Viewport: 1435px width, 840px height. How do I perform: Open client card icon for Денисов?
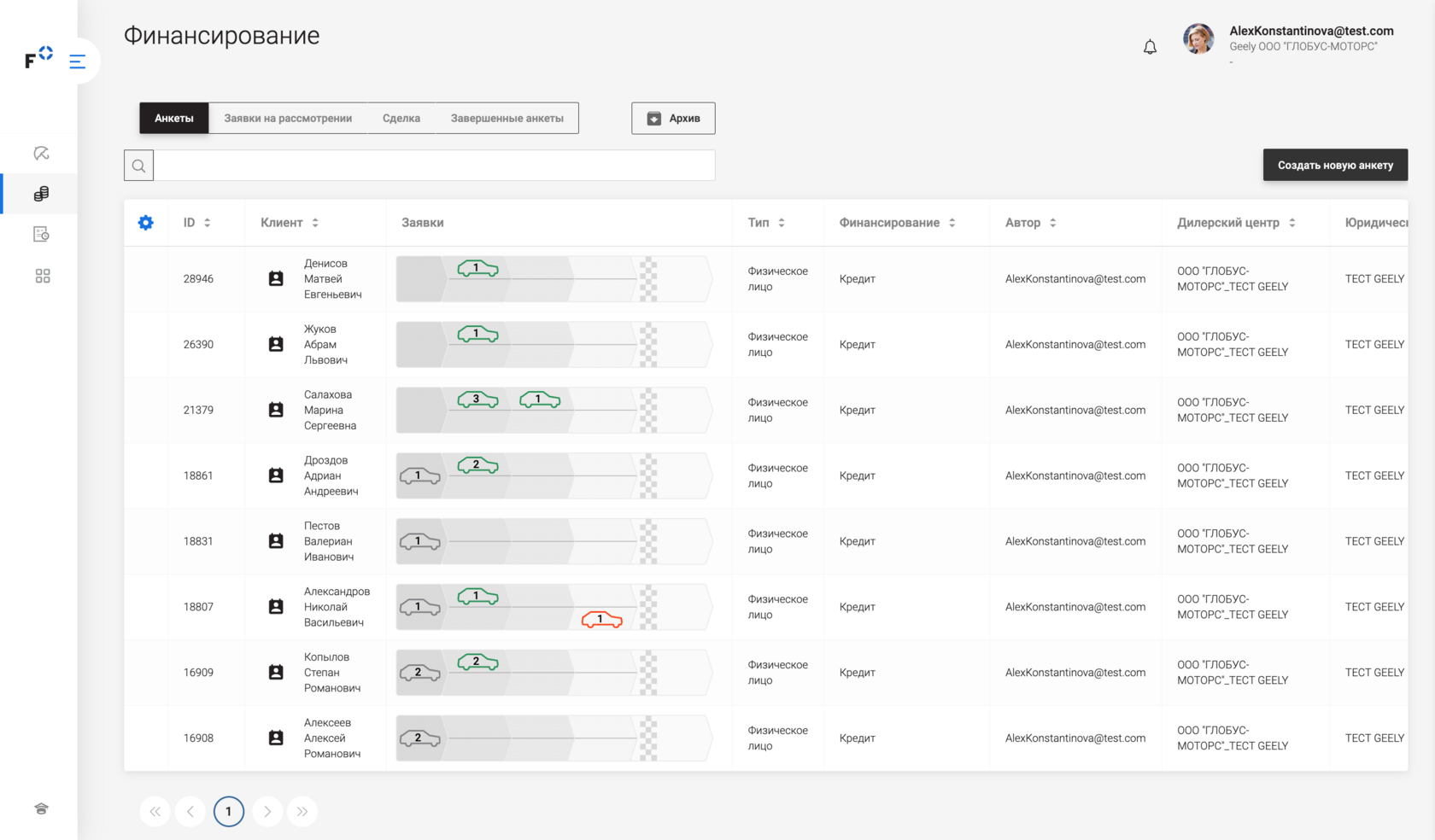[x=276, y=279]
